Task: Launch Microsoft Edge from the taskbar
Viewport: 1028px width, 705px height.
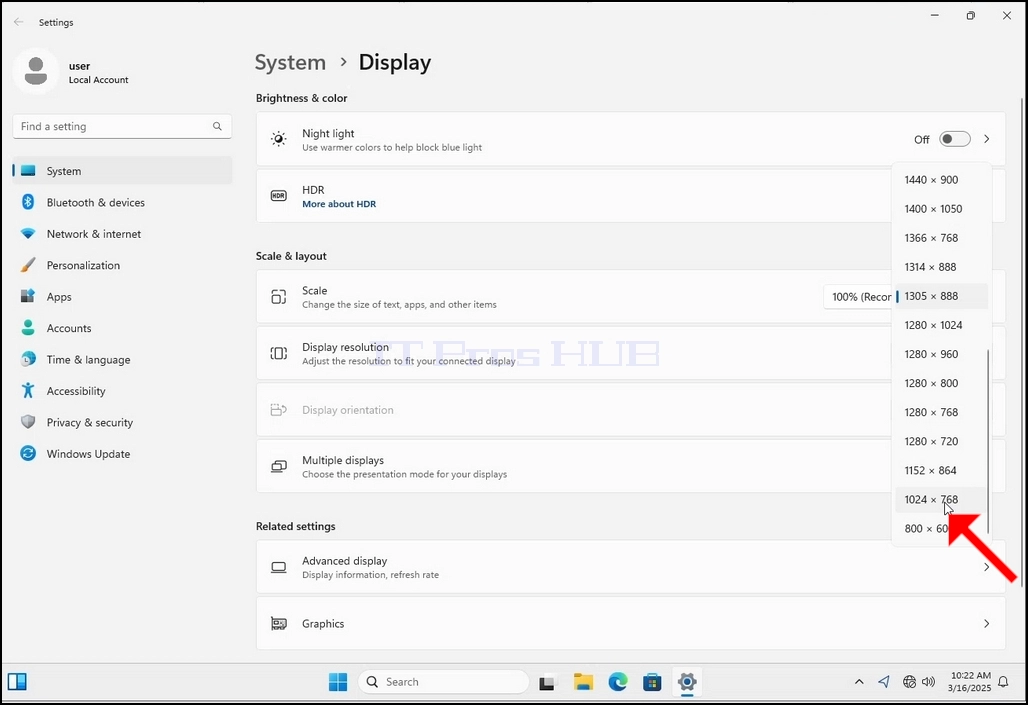Action: 618,682
